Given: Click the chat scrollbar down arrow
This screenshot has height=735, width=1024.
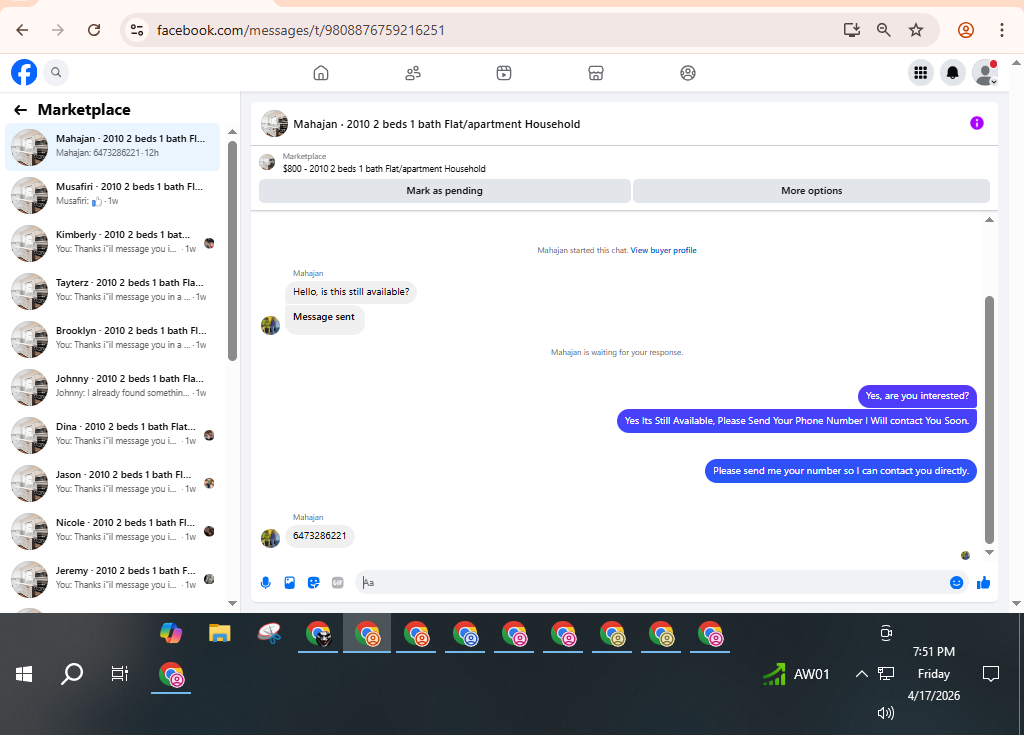Looking at the screenshot, I should coord(989,553).
